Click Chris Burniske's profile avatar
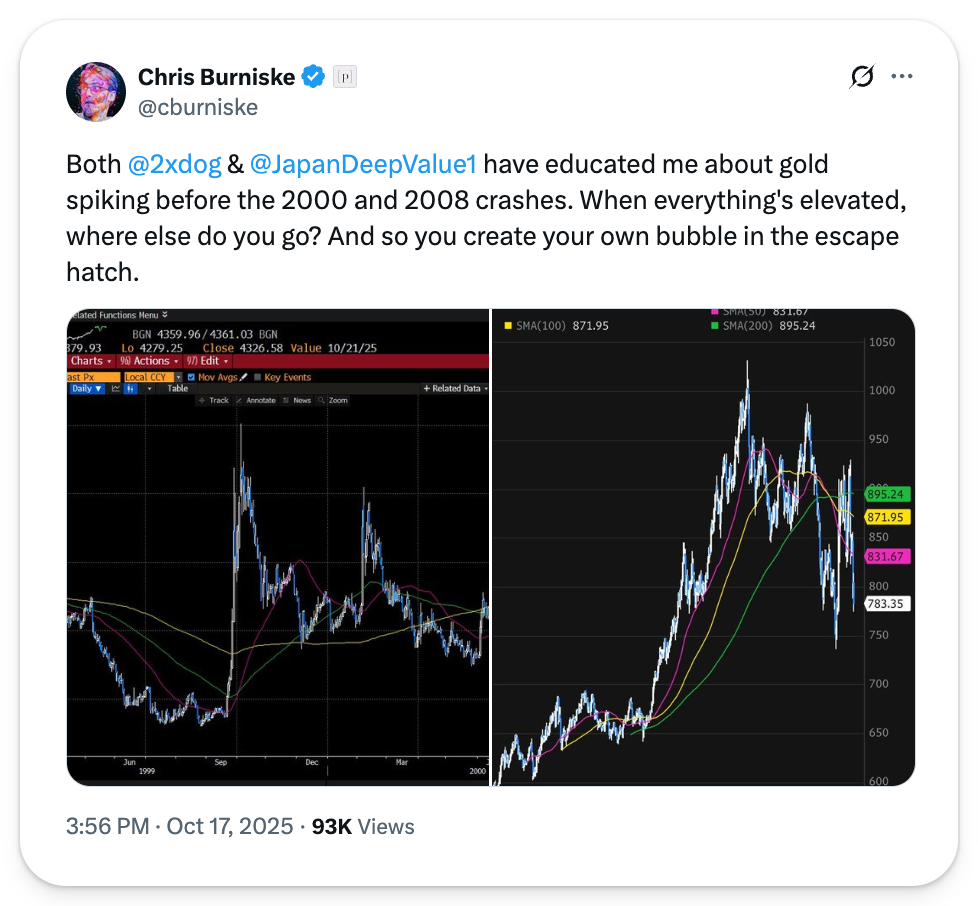Viewport: 978px width, 906px height. pyautogui.click(x=95, y=91)
